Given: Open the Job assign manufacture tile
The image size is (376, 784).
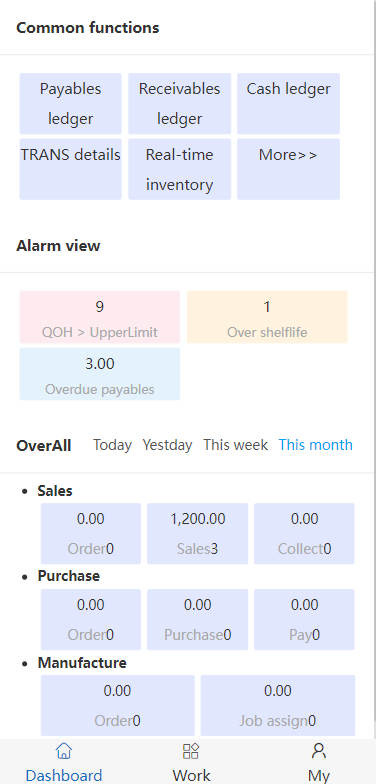Looking at the screenshot, I should click(278, 706).
